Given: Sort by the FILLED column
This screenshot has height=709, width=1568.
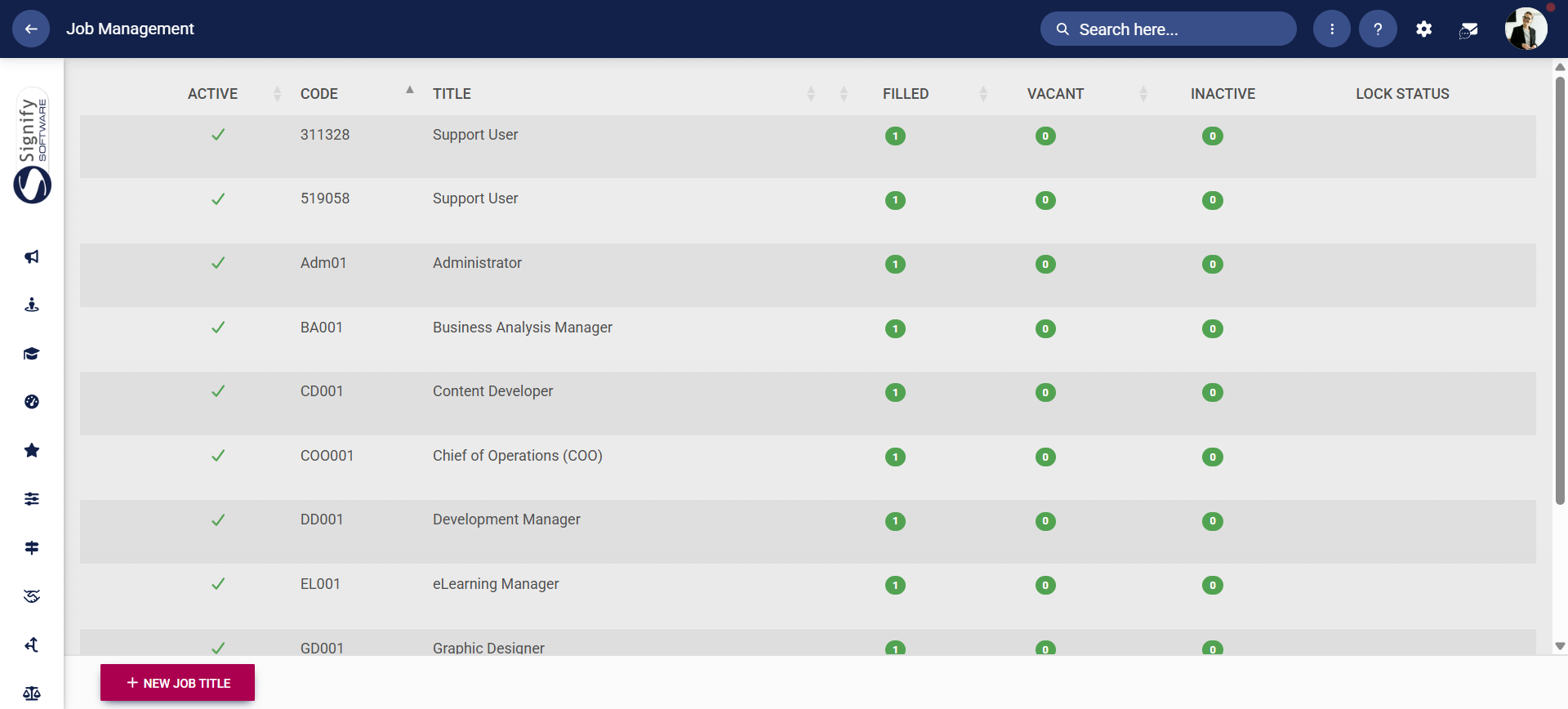Looking at the screenshot, I should (906, 94).
